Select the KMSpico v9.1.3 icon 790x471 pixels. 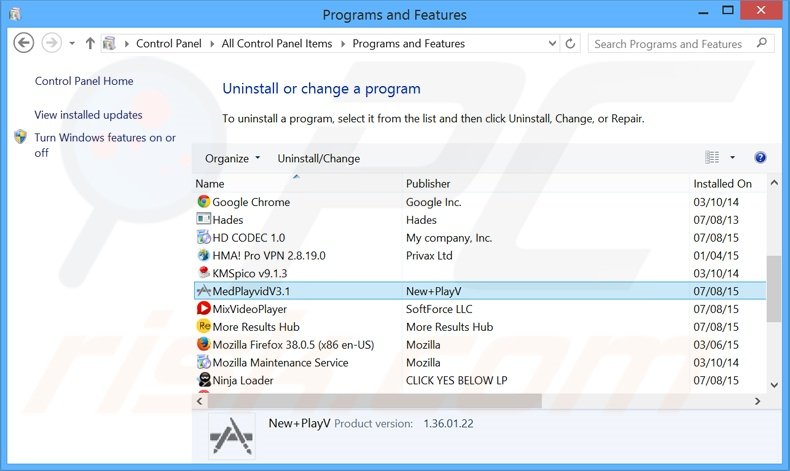(x=204, y=273)
